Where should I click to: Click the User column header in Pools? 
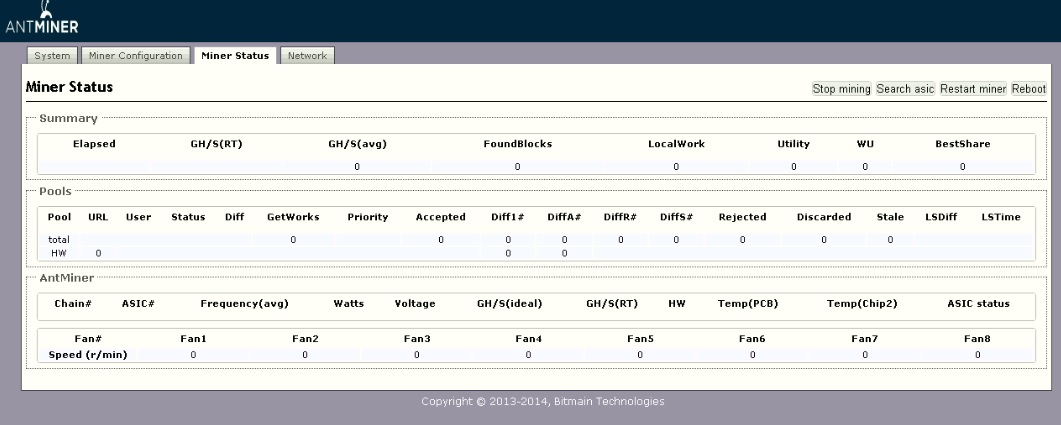[x=138, y=217]
